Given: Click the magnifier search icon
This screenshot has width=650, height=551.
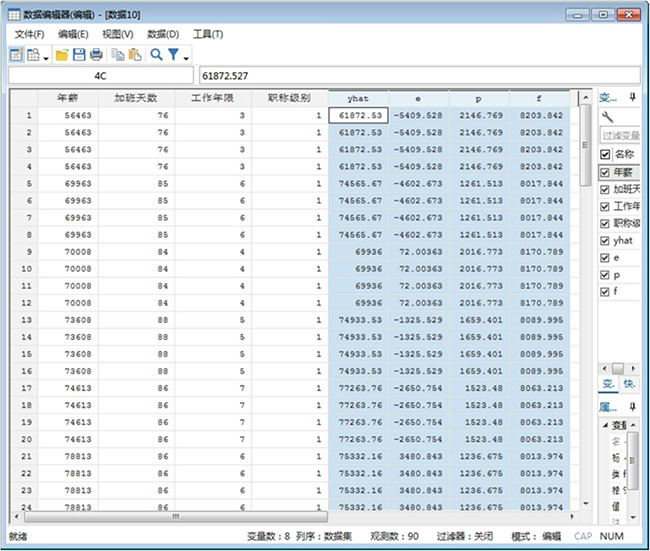Looking at the screenshot, I should point(156,54).
